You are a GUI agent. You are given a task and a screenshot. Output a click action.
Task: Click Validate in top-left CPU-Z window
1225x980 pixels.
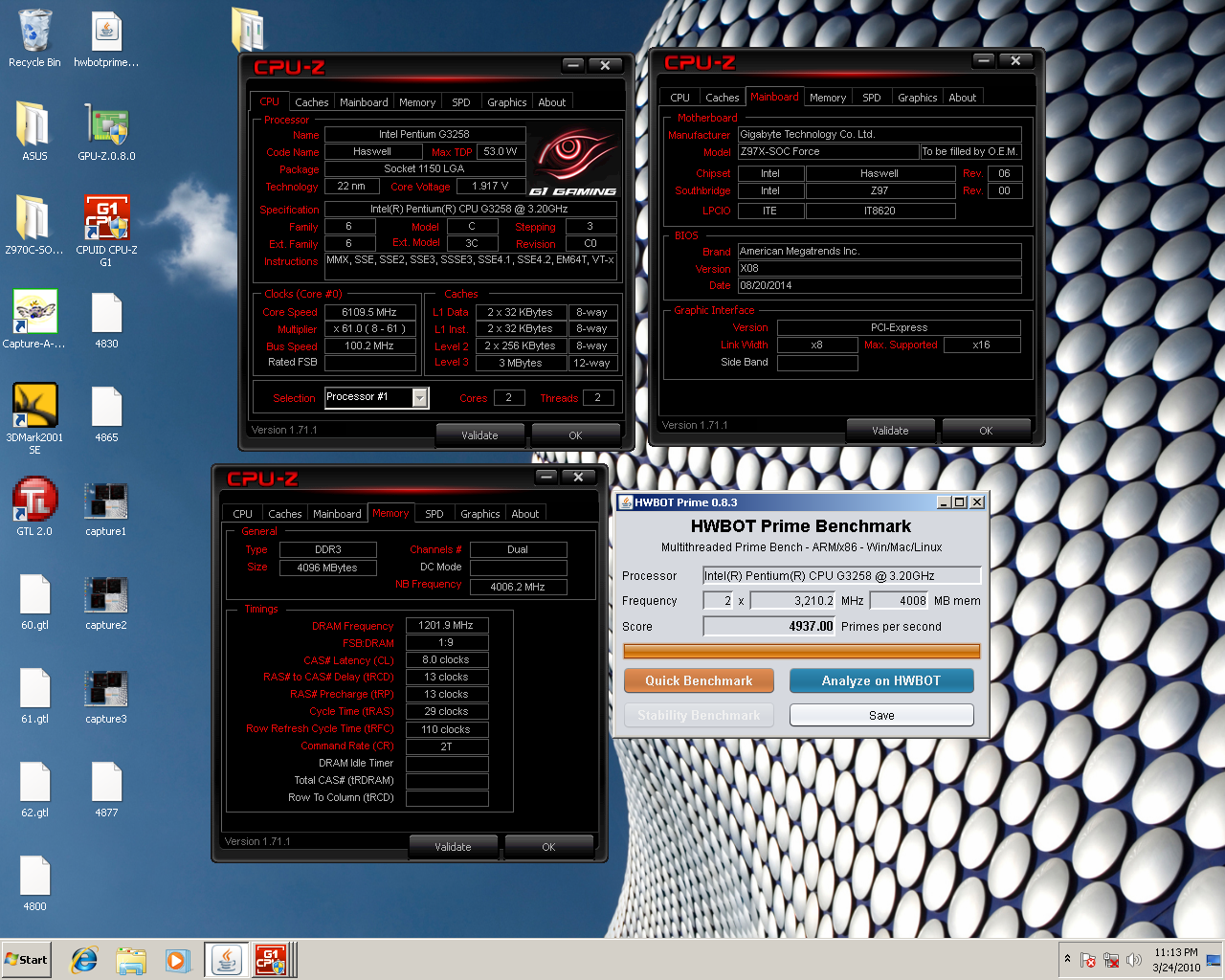[479, 435]
